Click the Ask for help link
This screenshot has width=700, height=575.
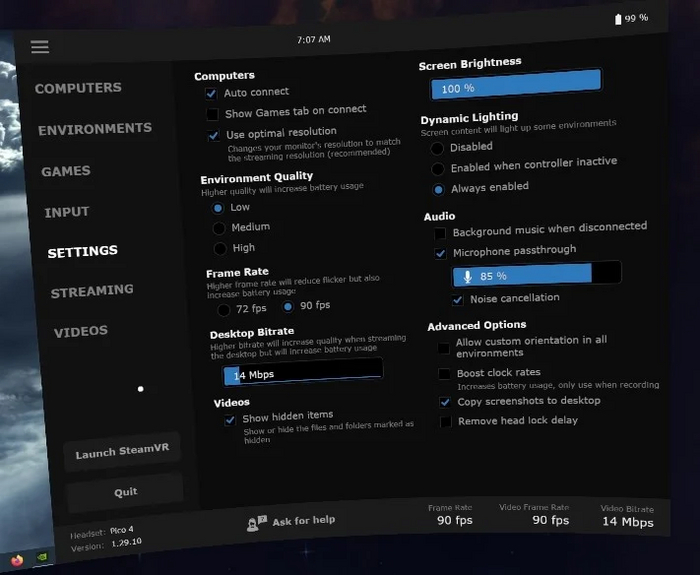[304, 521]
